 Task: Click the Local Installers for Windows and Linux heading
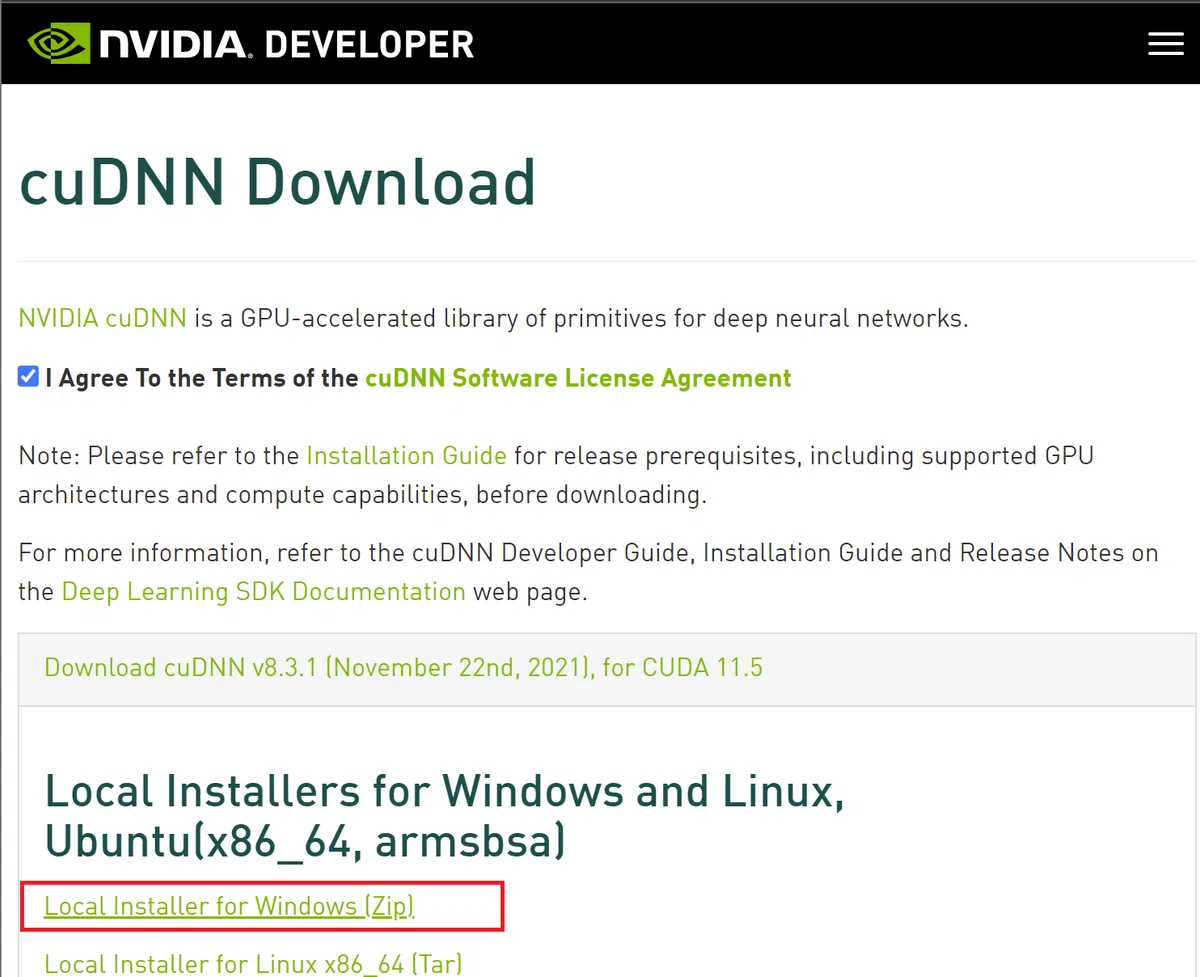click(445, 792)
